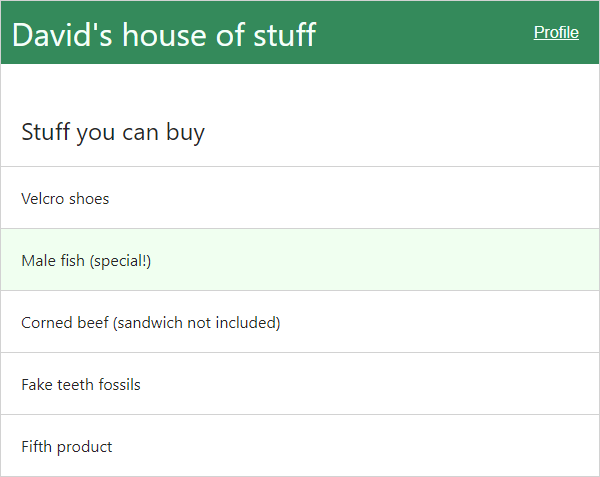Click the product marked as special
The width and height of the screenshot is (600, 477).
coord(86,260)
